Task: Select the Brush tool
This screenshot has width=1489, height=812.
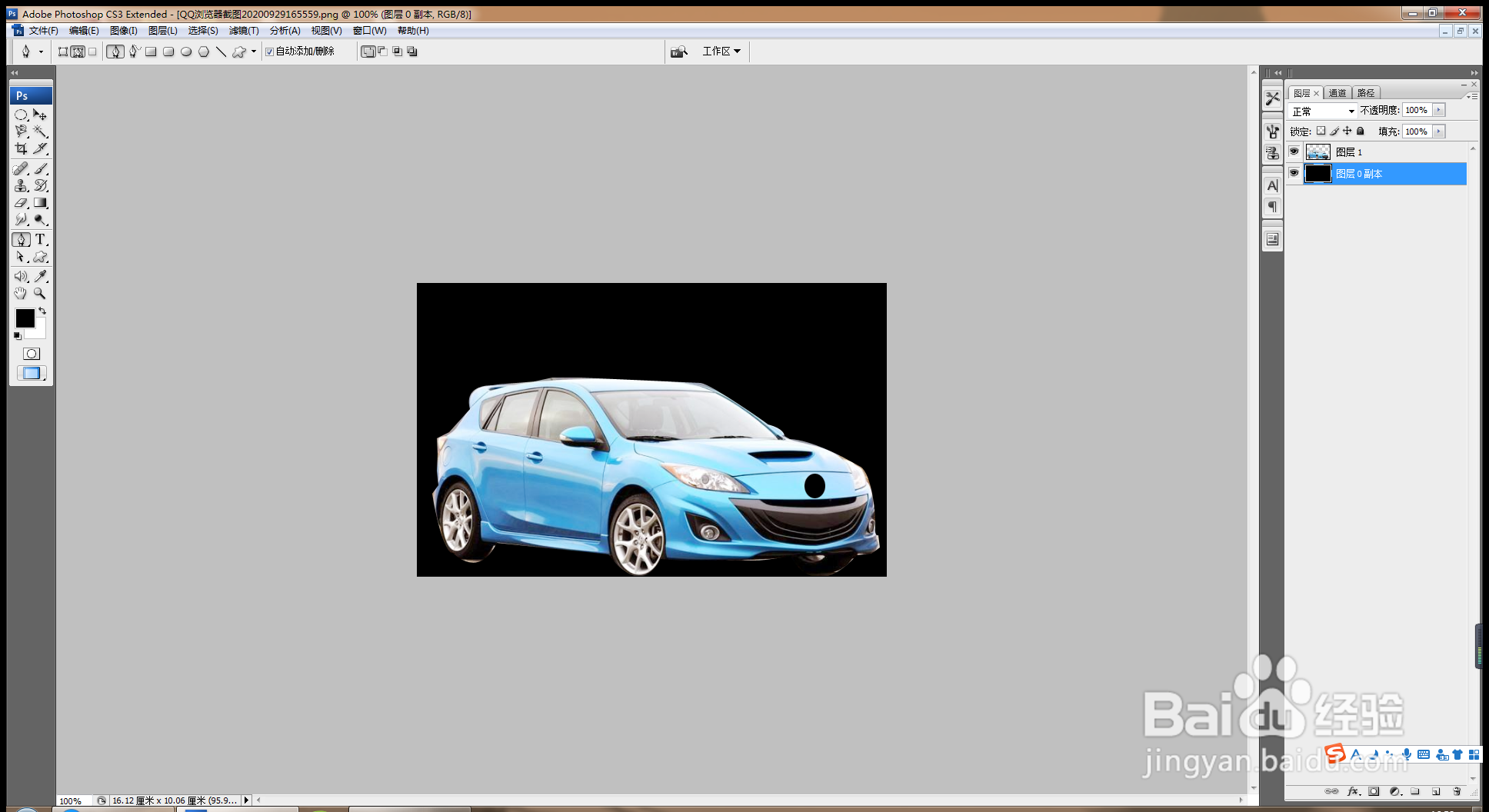Action: click(x=41, y=168)
